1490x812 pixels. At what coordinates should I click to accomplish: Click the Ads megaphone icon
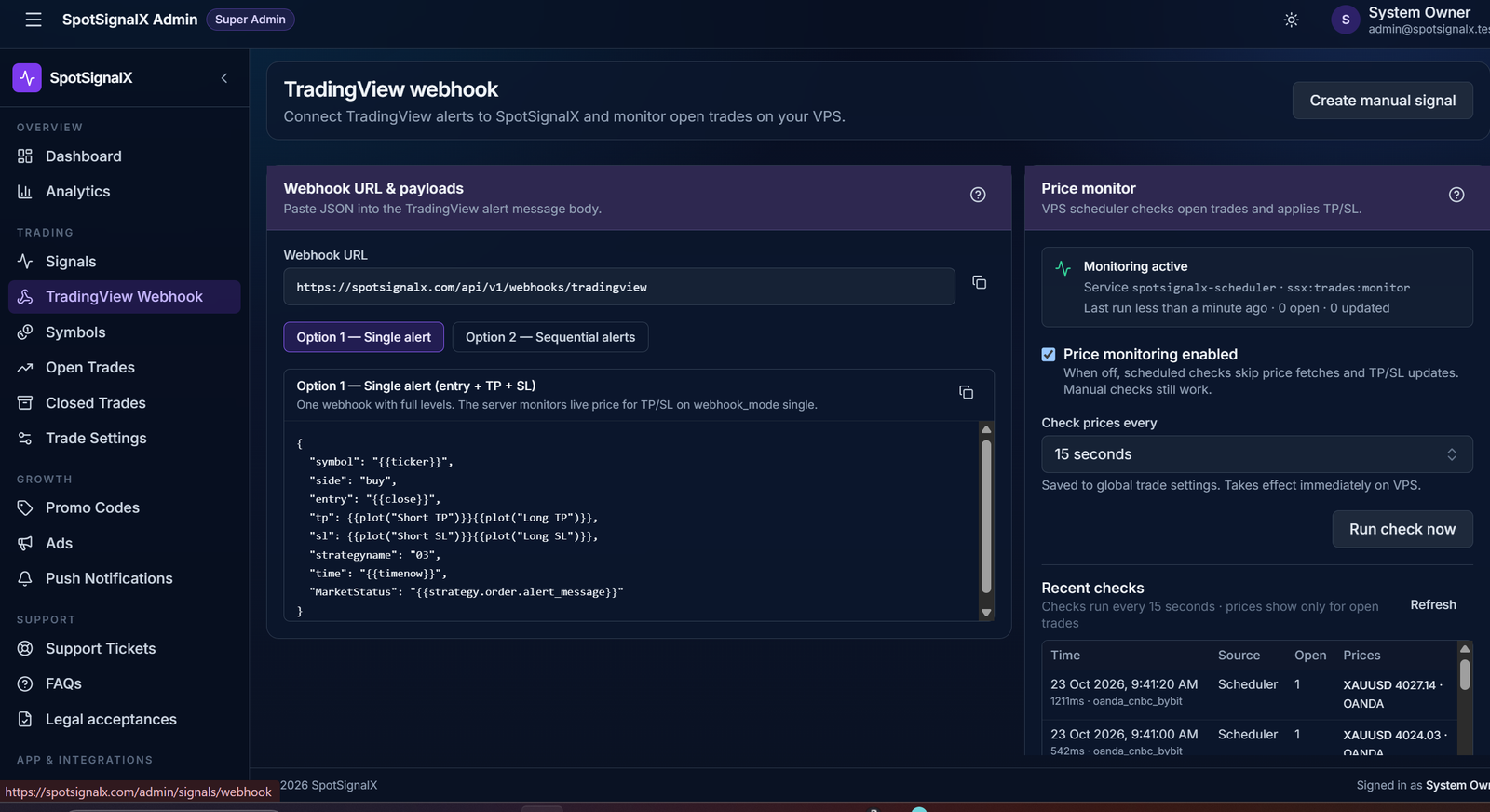point(25,543)
